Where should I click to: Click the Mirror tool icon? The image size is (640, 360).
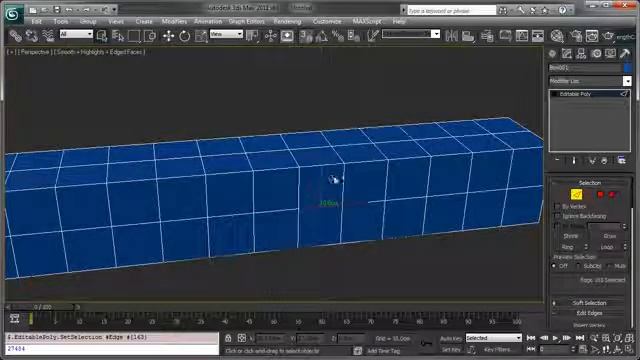click(451, 36)
